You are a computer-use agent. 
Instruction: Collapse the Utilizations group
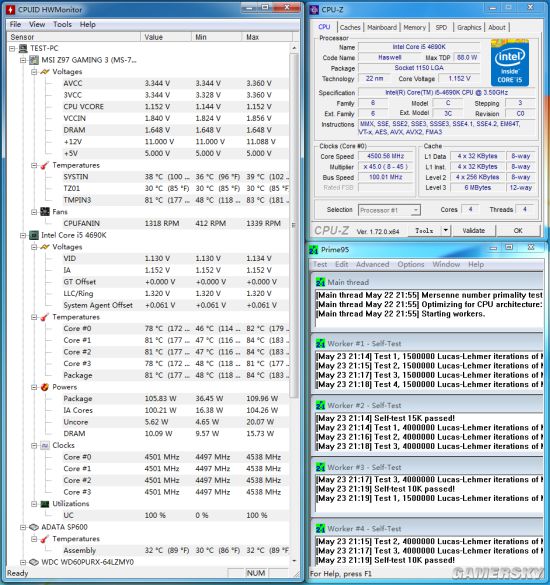pyautogui.click(x=34, y=504)
